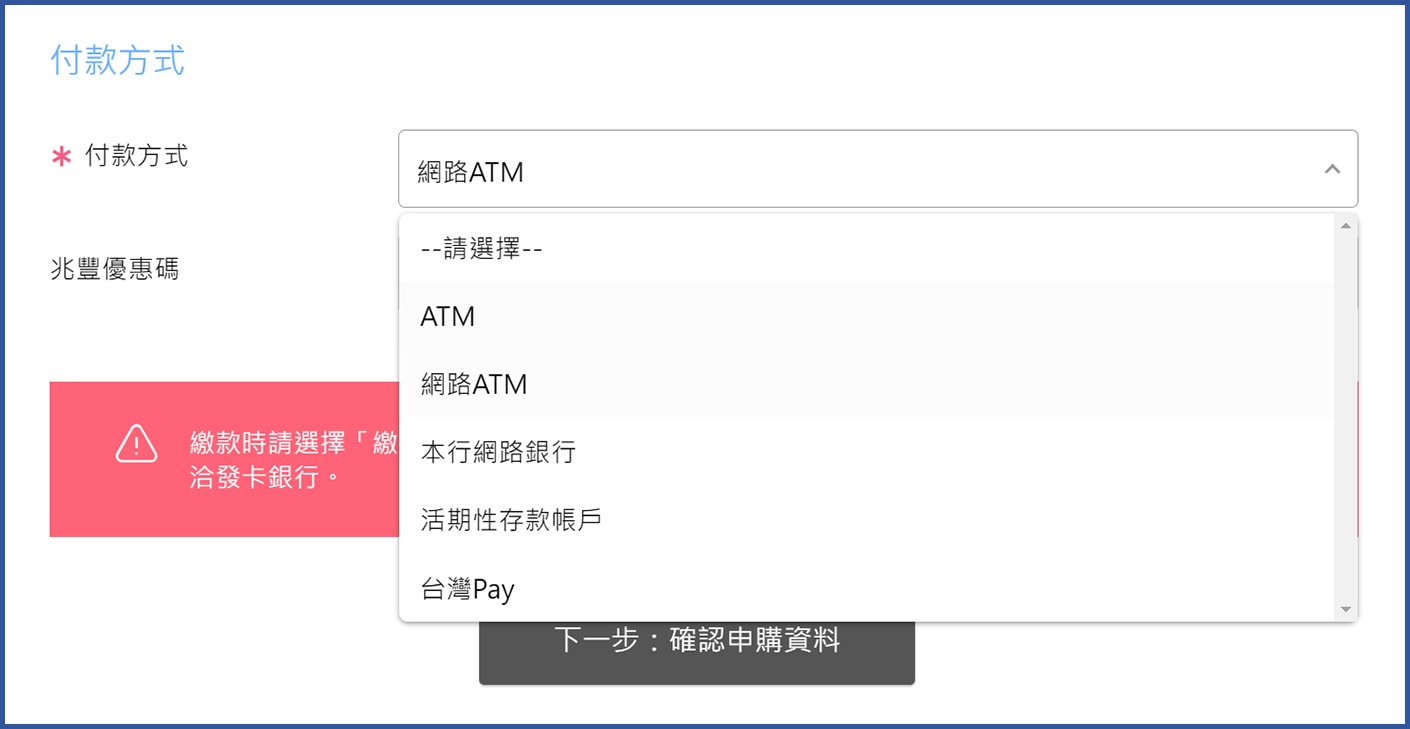Viewport: 1410px width, 729px height.
Task: Select the --請選擇-- placeholder option
Action: click(x=480, y=249)
